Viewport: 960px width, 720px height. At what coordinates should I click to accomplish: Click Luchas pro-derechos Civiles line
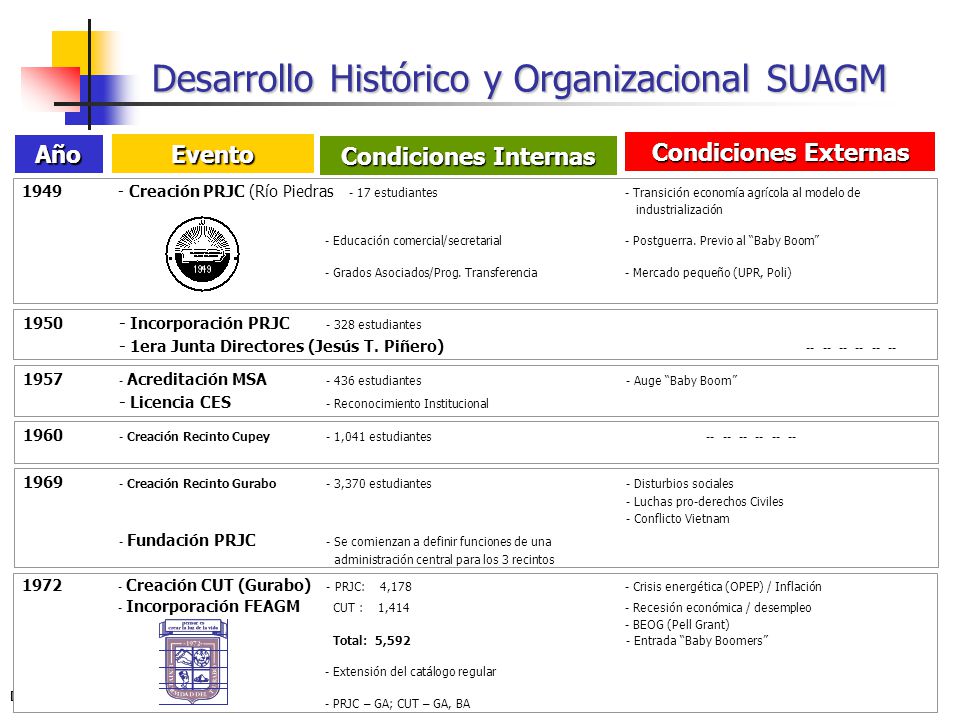tap(705, 501)
